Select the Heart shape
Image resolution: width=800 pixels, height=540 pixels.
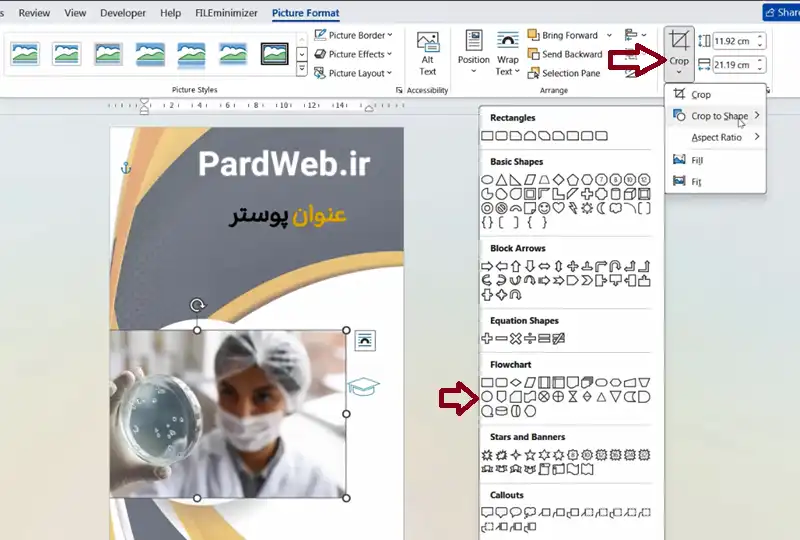click(559, 208)
